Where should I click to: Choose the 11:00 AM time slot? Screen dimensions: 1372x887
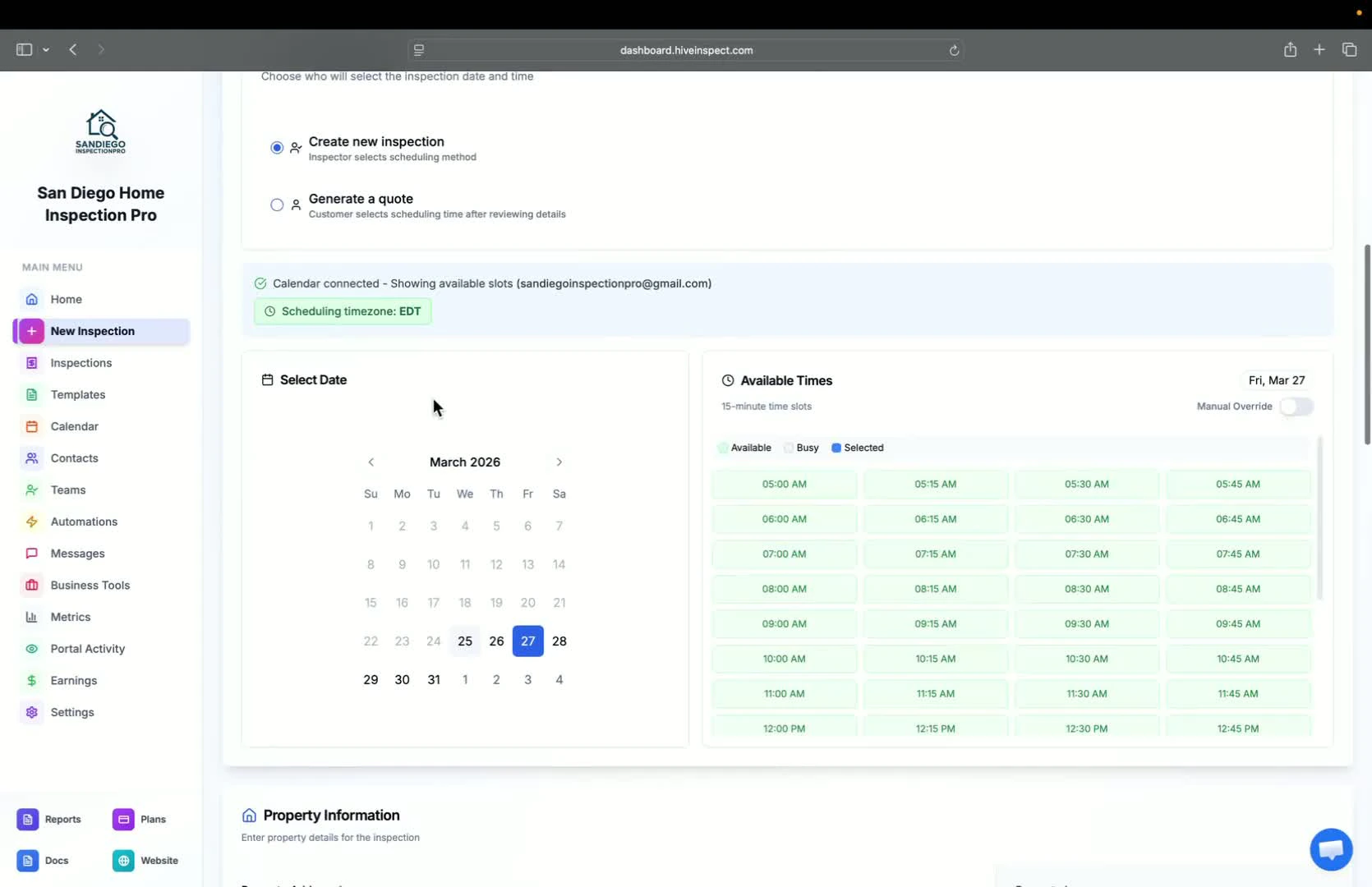tap(784, 694)
